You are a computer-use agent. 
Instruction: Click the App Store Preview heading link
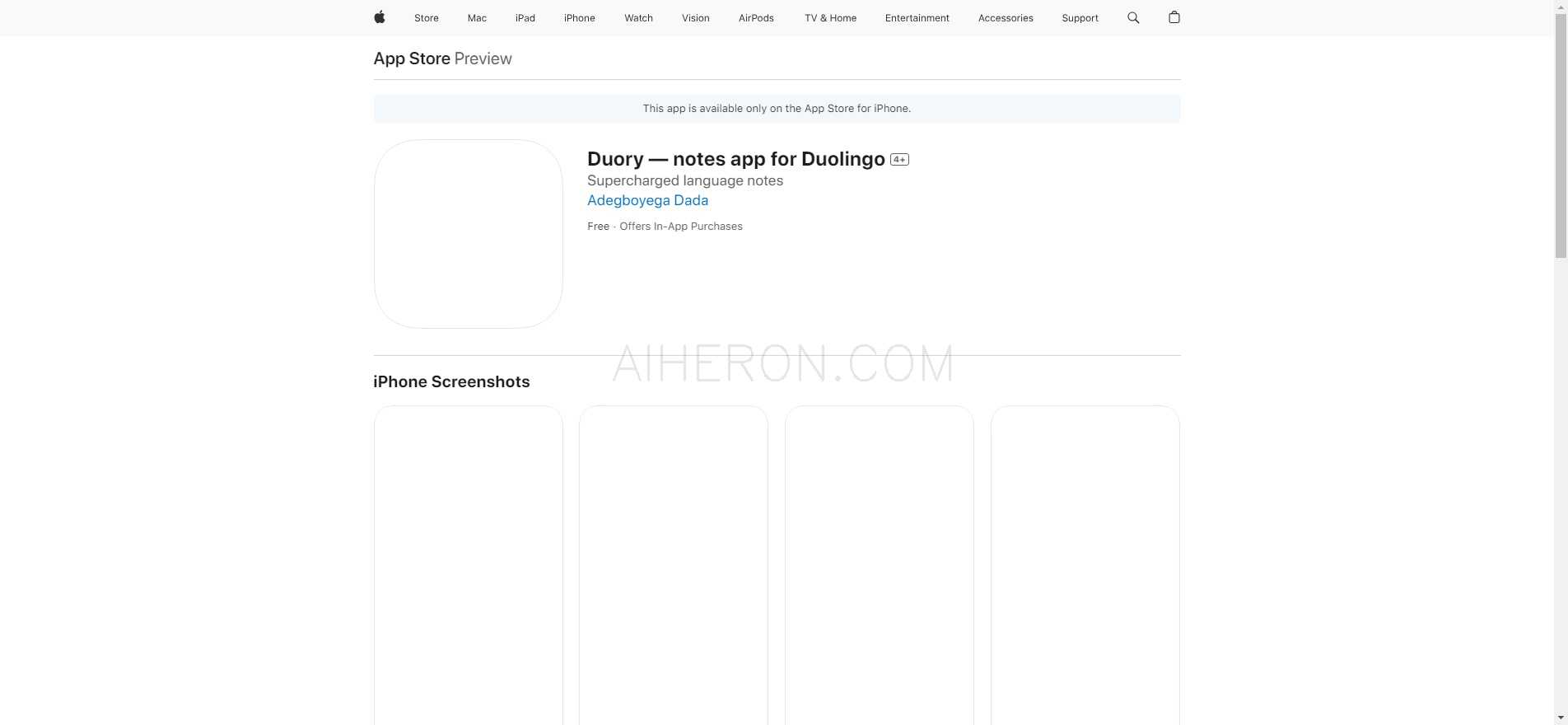tap(442, 58)
